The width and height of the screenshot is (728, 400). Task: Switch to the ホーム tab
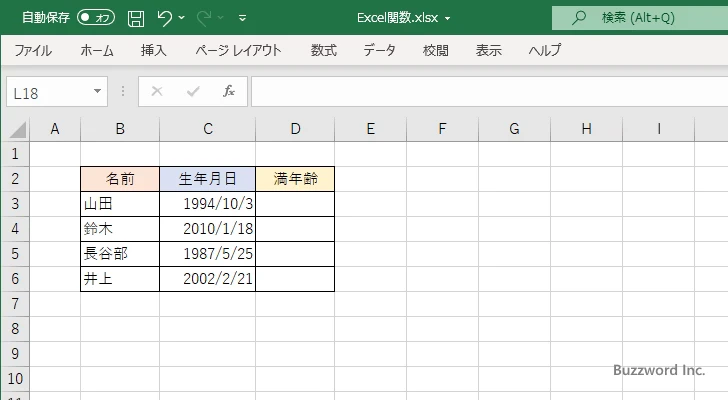click(x=97, y=50)
